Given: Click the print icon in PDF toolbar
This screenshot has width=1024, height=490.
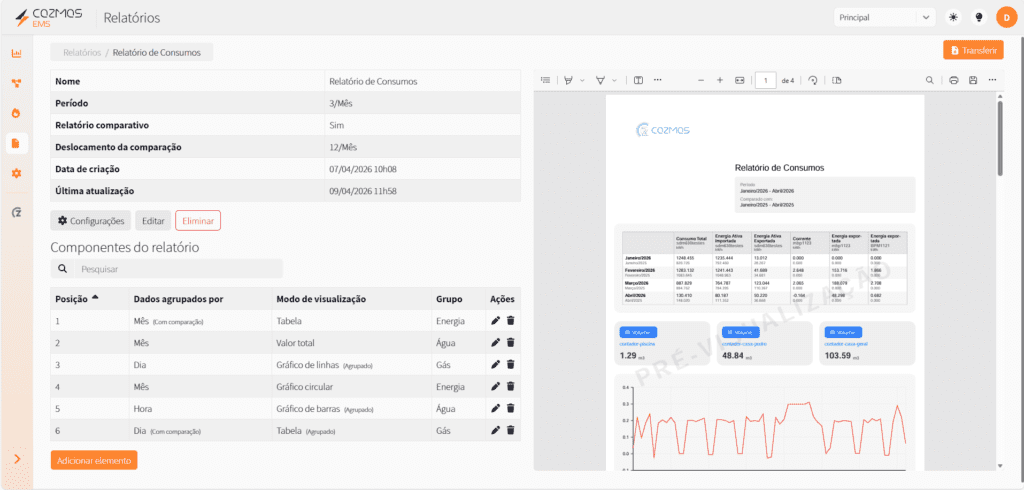Looking at the screenshot, I should (x=954, y=80).
